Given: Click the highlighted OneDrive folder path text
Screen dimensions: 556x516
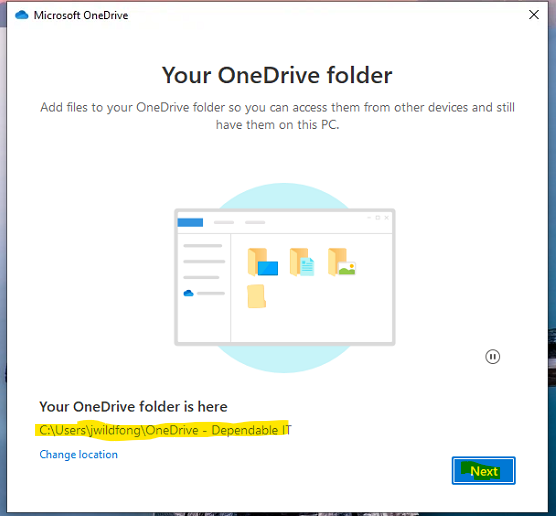Looking at the screenshot, I should click(165, 430).
